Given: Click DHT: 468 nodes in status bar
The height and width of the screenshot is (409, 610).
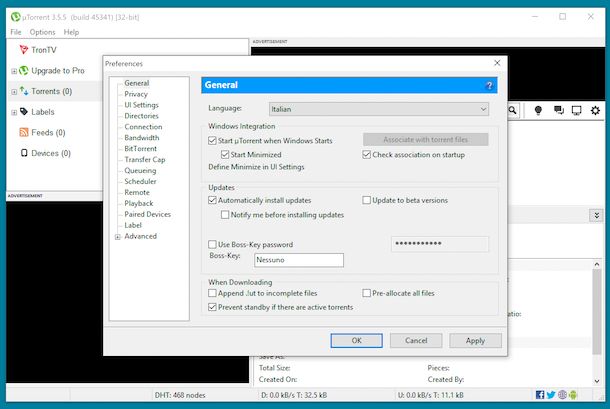Looking at the screenshot, I should (x=180, y=395).
